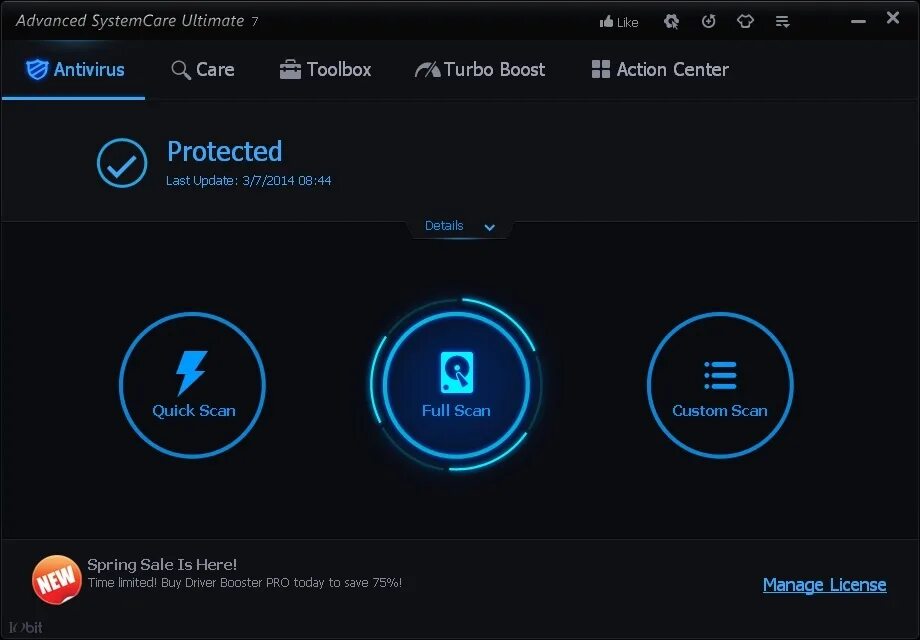Expand the Details chevron
Viewport: 920px width, 640px height.
pyautogui.click(x=489, y=226)
